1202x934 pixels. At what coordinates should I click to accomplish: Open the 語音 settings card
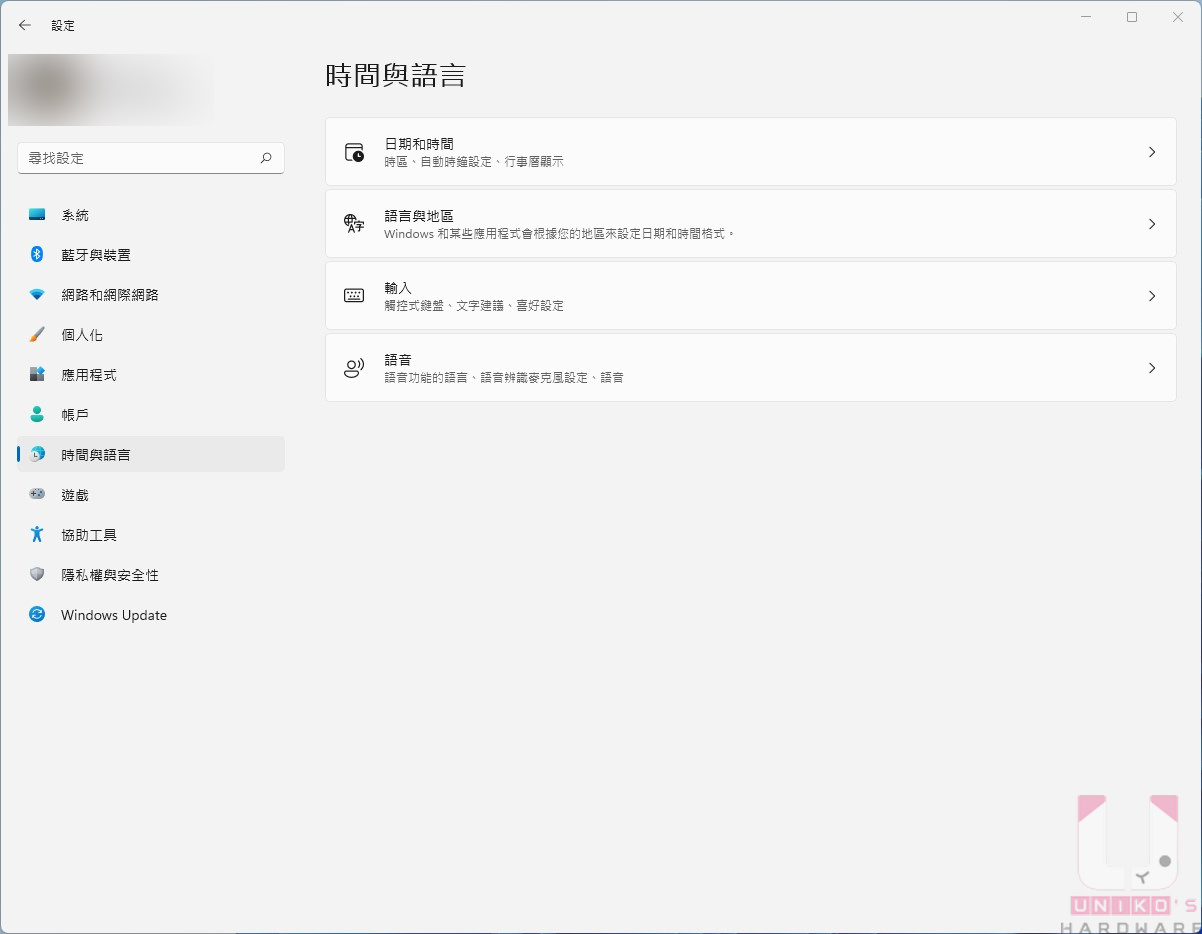click(x=751, y=368)
